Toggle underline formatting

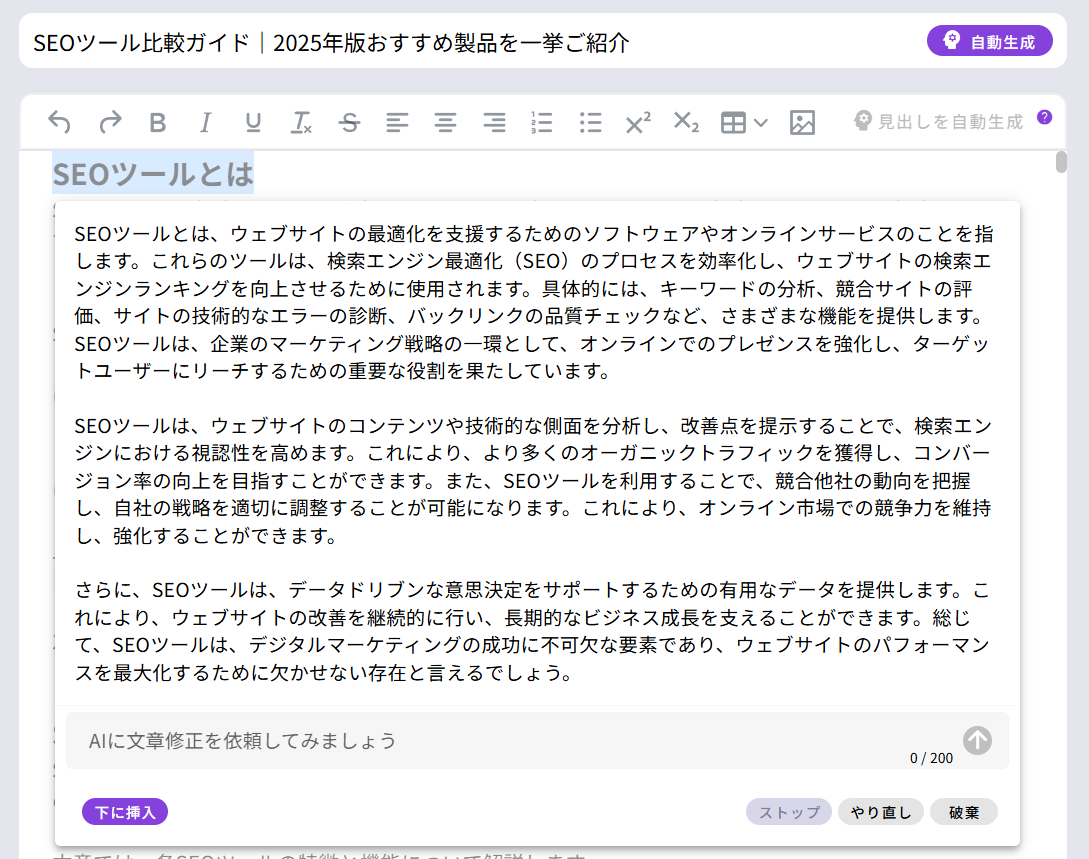253,122
